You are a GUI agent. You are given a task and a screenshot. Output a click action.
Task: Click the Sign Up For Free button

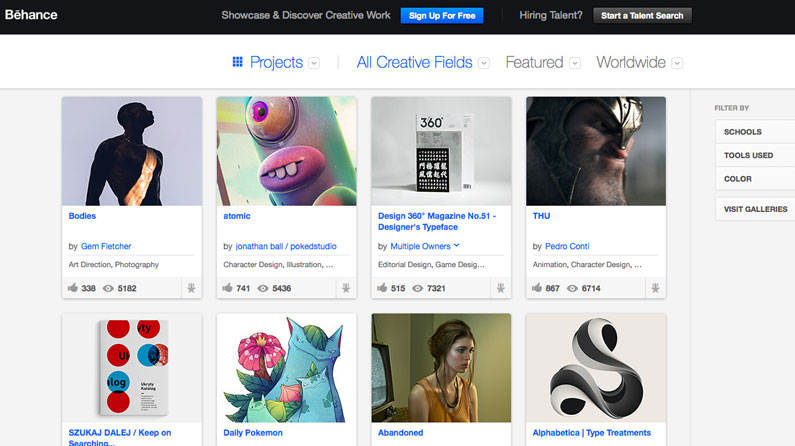441,15
